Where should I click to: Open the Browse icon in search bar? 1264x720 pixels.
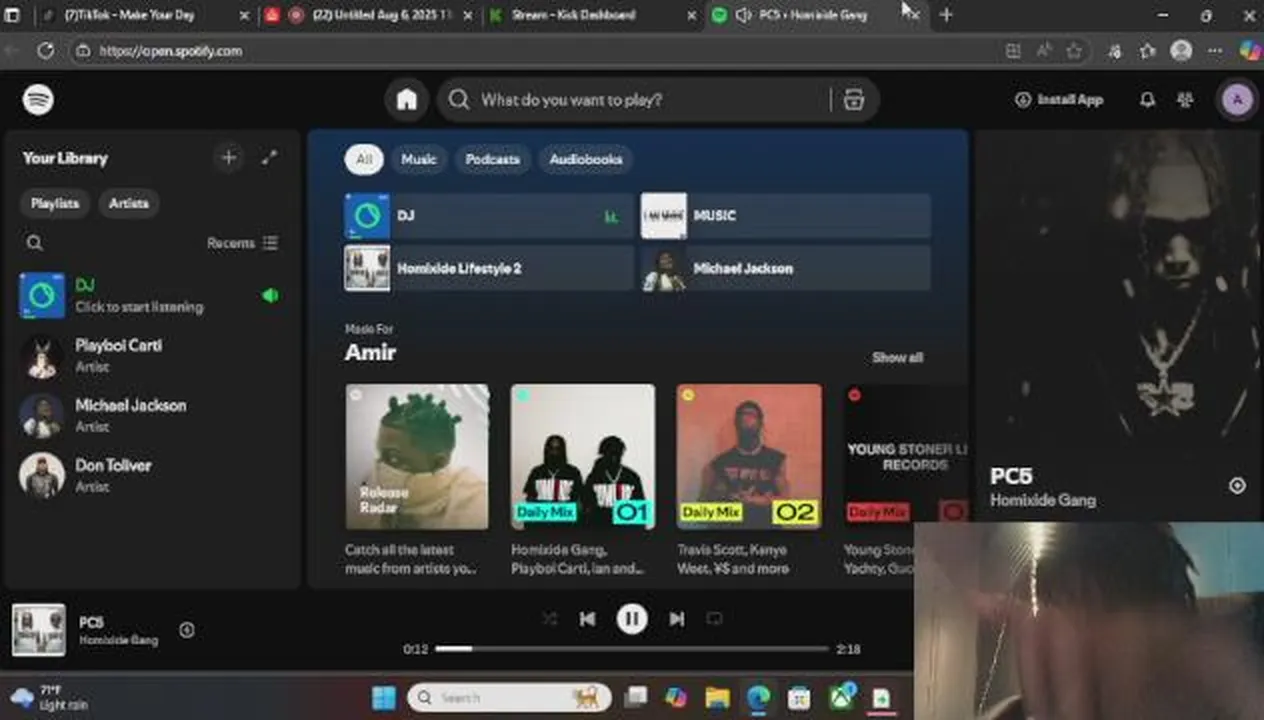pyautogui.click(x=853, y=100)
